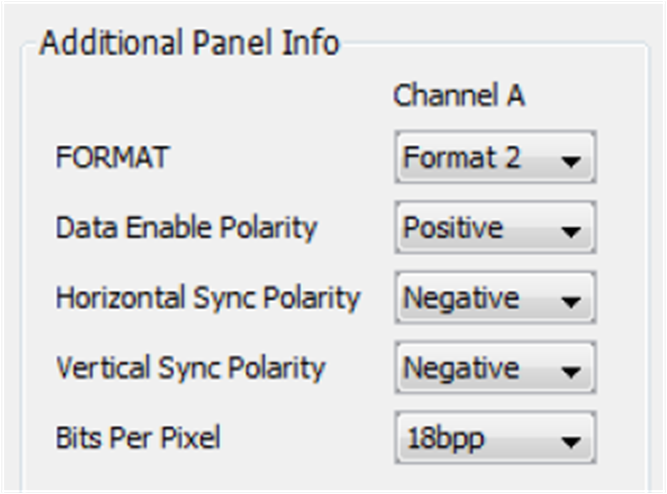Click the FORMAT label
Screen dimensions: 667x494
(x=112, y=158)
